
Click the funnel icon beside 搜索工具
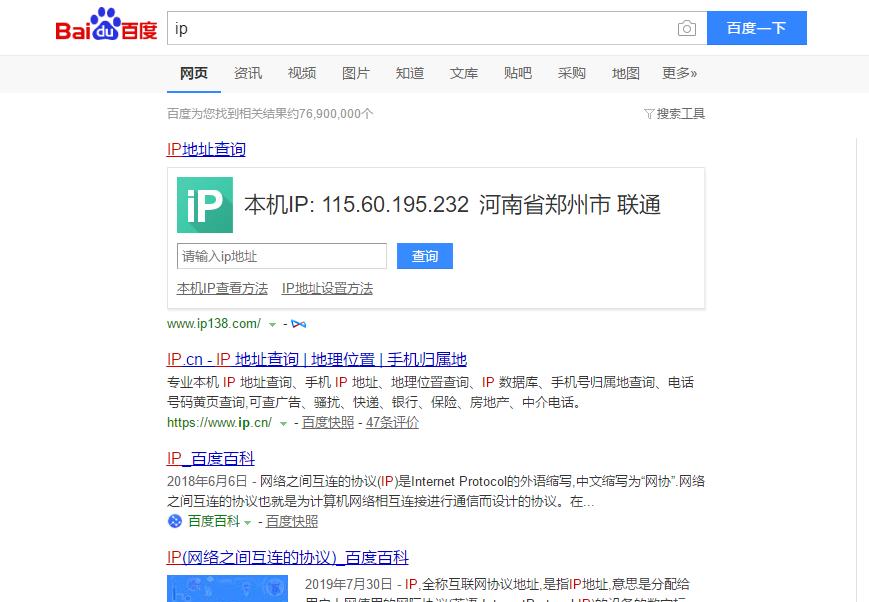click(649, 113)
